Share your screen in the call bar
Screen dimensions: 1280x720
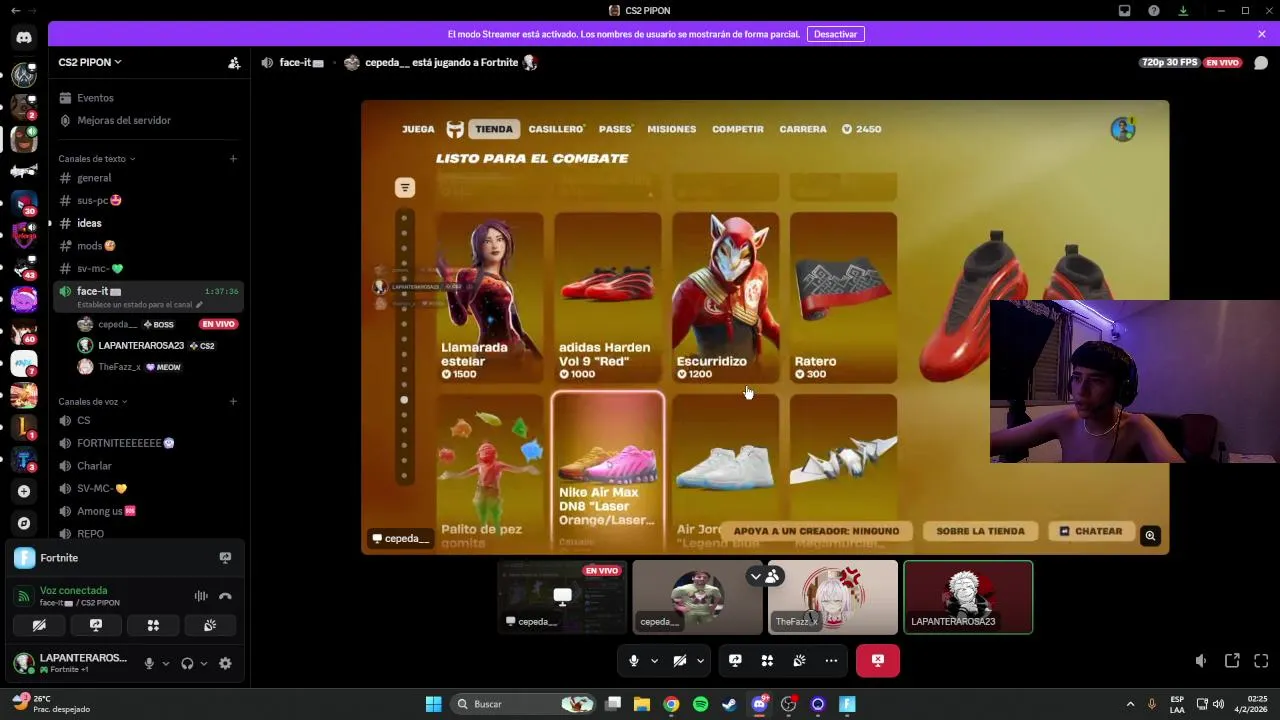coord(735,660)
